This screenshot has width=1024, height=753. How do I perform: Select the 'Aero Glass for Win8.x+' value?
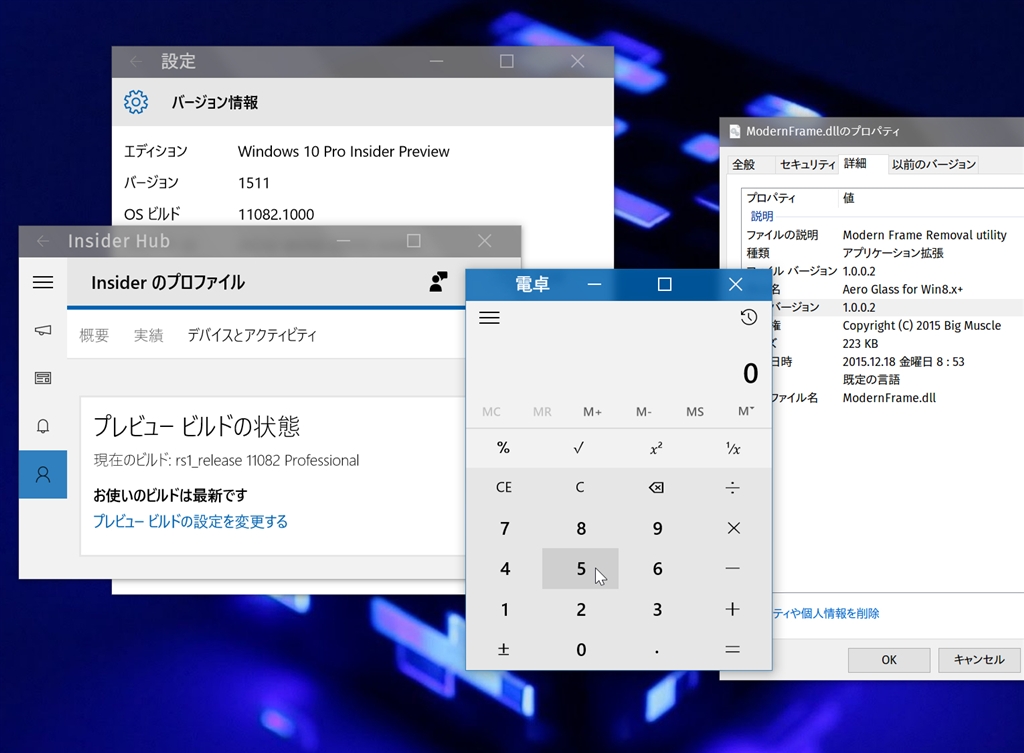coord(903,289)
